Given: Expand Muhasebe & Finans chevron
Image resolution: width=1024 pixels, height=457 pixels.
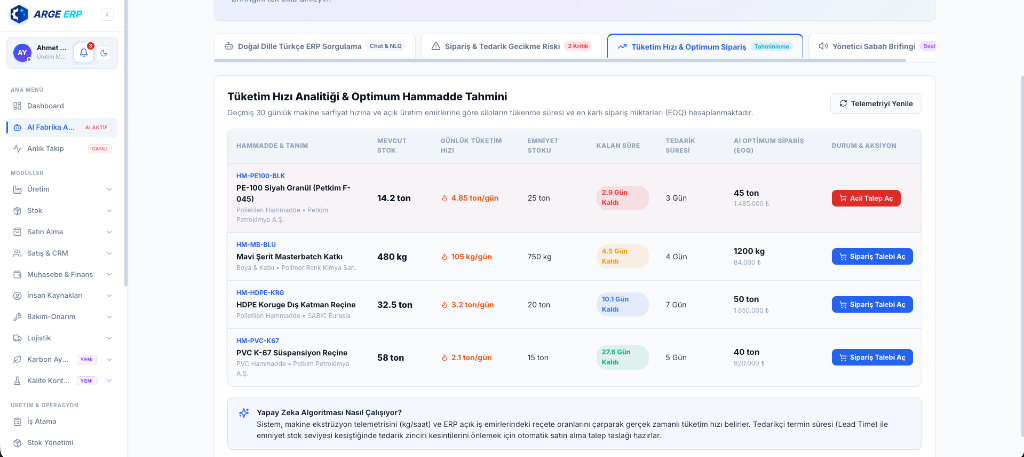Looking at the screenshot, I should click(x=109, y=275).
